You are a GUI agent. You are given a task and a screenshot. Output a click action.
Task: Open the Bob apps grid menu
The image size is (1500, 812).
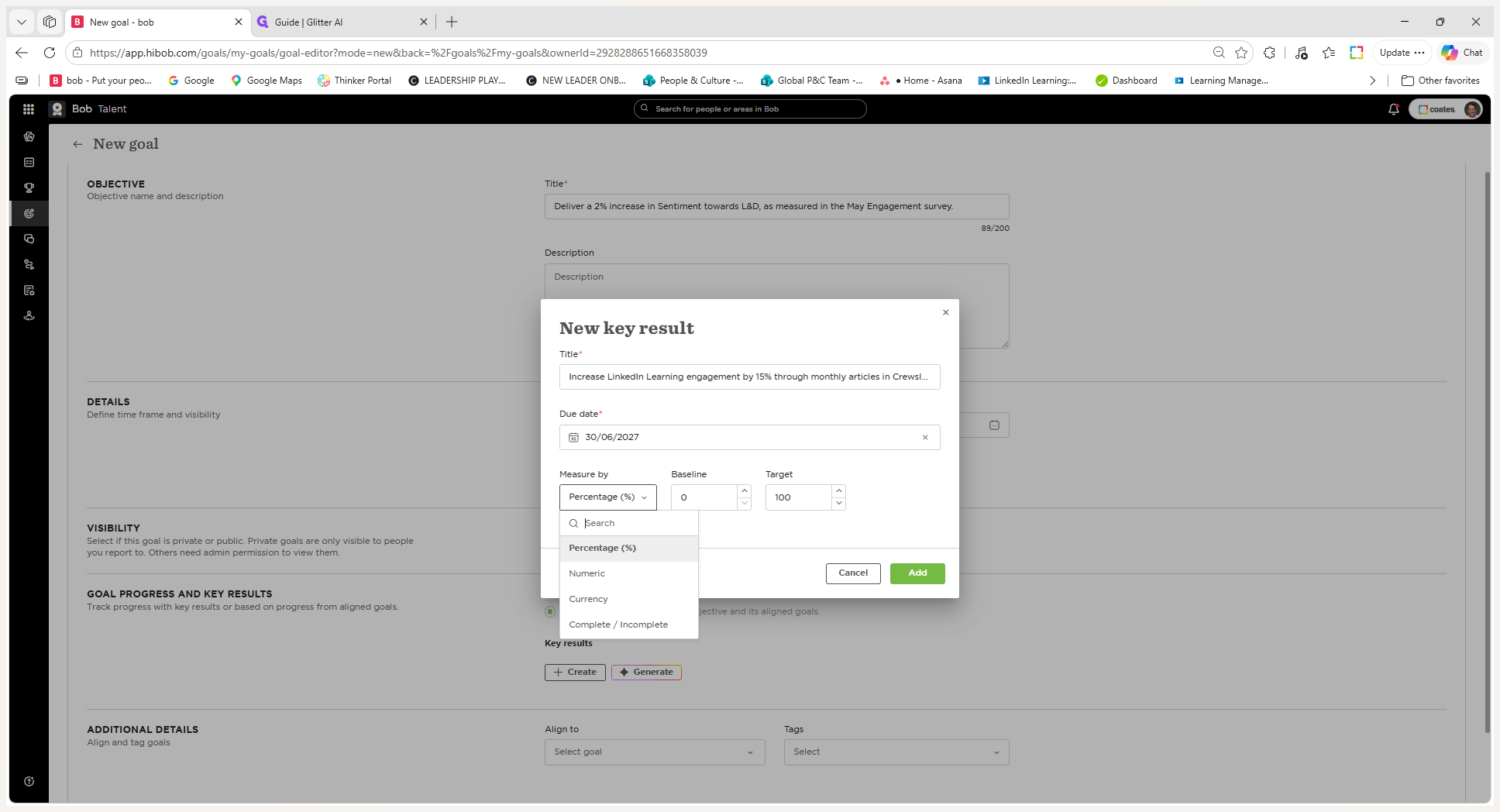29,109
